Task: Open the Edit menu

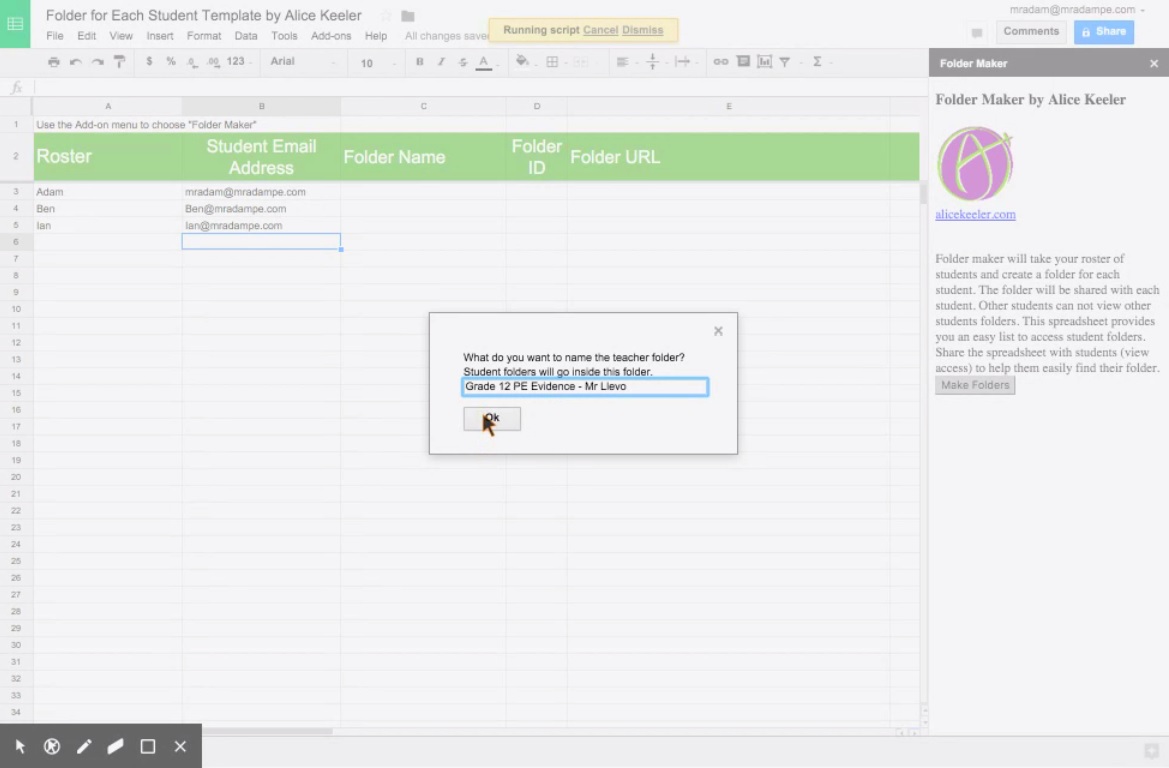Action: pos(86,36)
